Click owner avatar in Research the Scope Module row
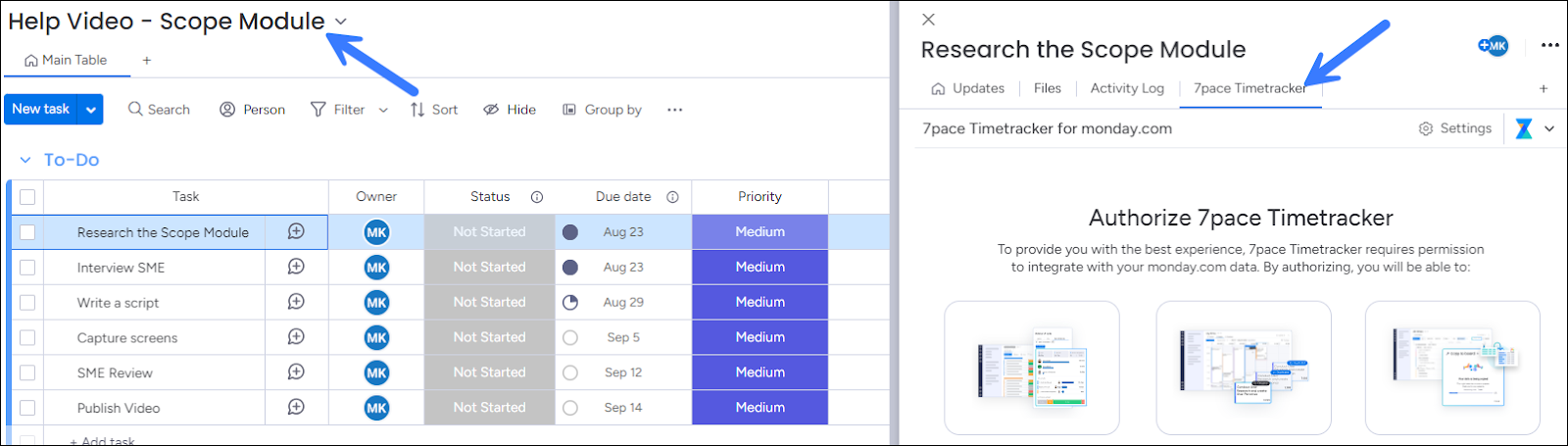This screenshot has height=446, width=1568. tap(376, 232)
